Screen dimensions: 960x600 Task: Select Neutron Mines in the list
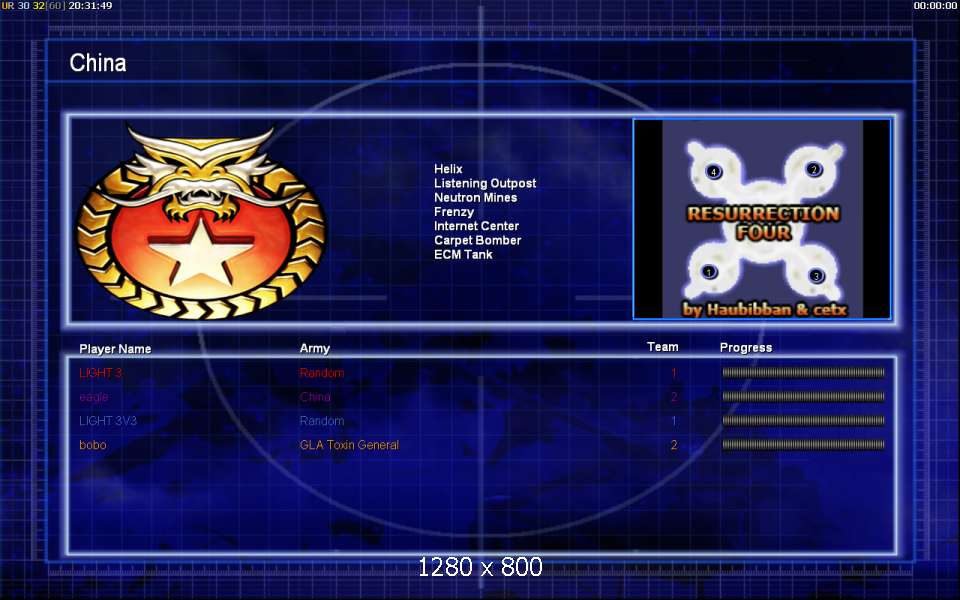[x=476, y=197]
